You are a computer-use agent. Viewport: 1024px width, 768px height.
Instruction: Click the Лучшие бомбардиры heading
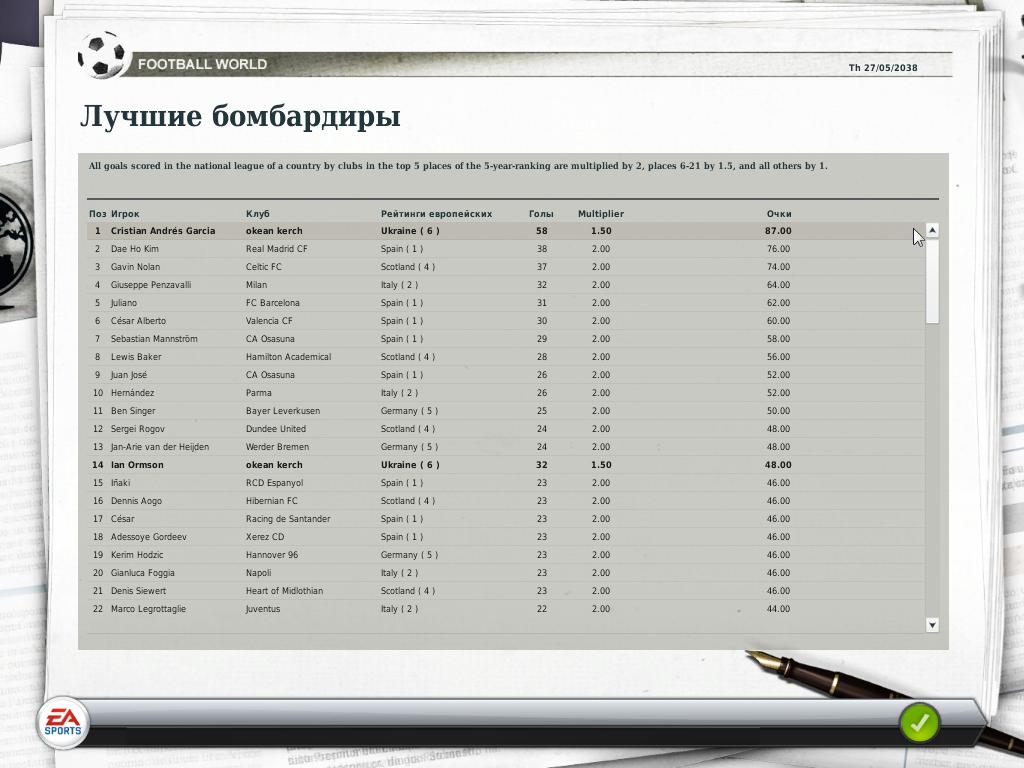(240, 117)
